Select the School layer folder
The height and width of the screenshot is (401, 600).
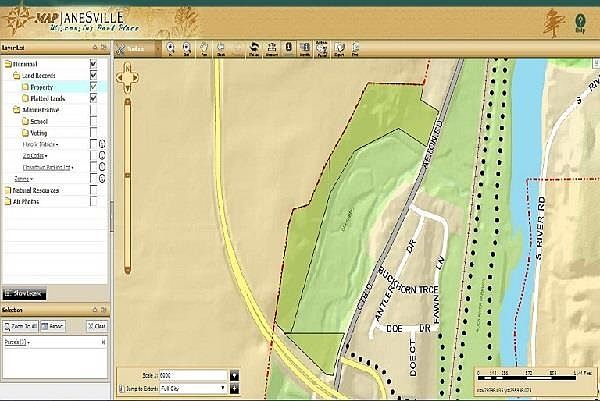click(25, 121)
